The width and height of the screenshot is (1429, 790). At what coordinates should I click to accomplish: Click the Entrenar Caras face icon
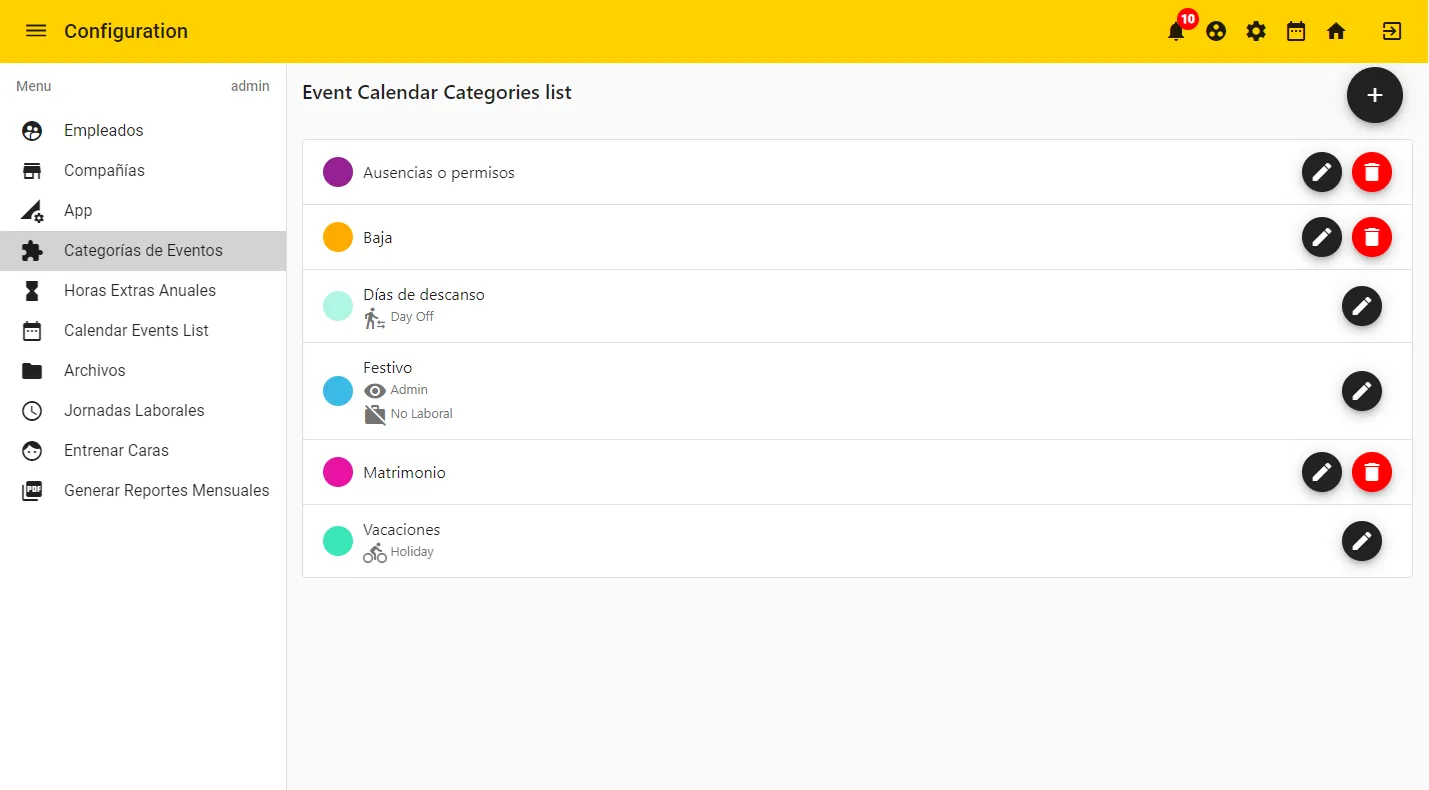click(31, 450)
